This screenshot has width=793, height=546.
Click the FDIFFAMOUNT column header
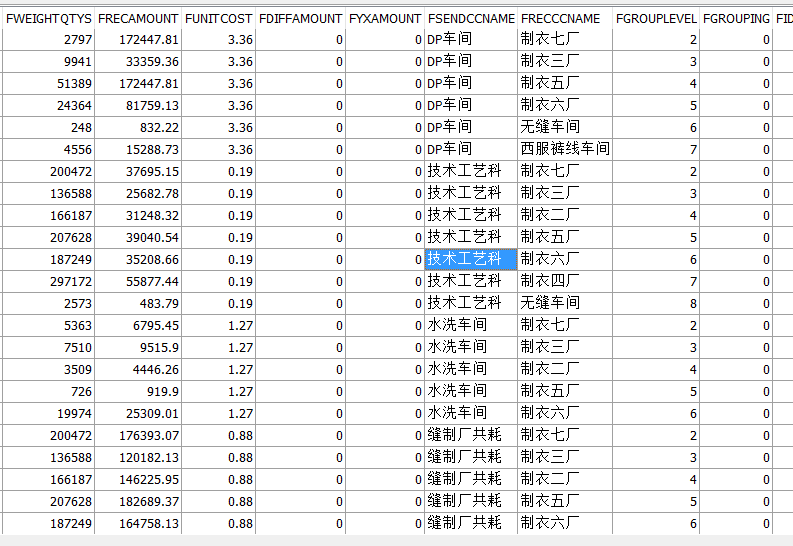(x=300, y=19)
